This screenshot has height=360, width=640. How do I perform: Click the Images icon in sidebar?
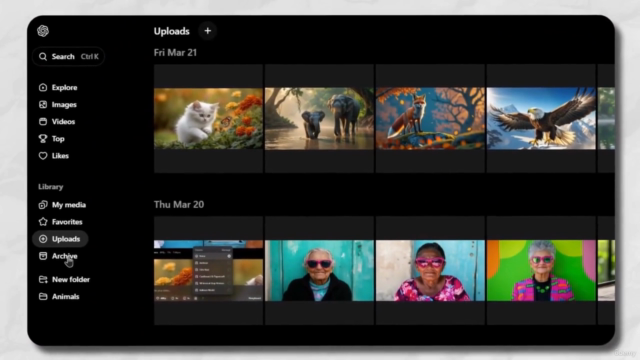[x=43, y=104]
